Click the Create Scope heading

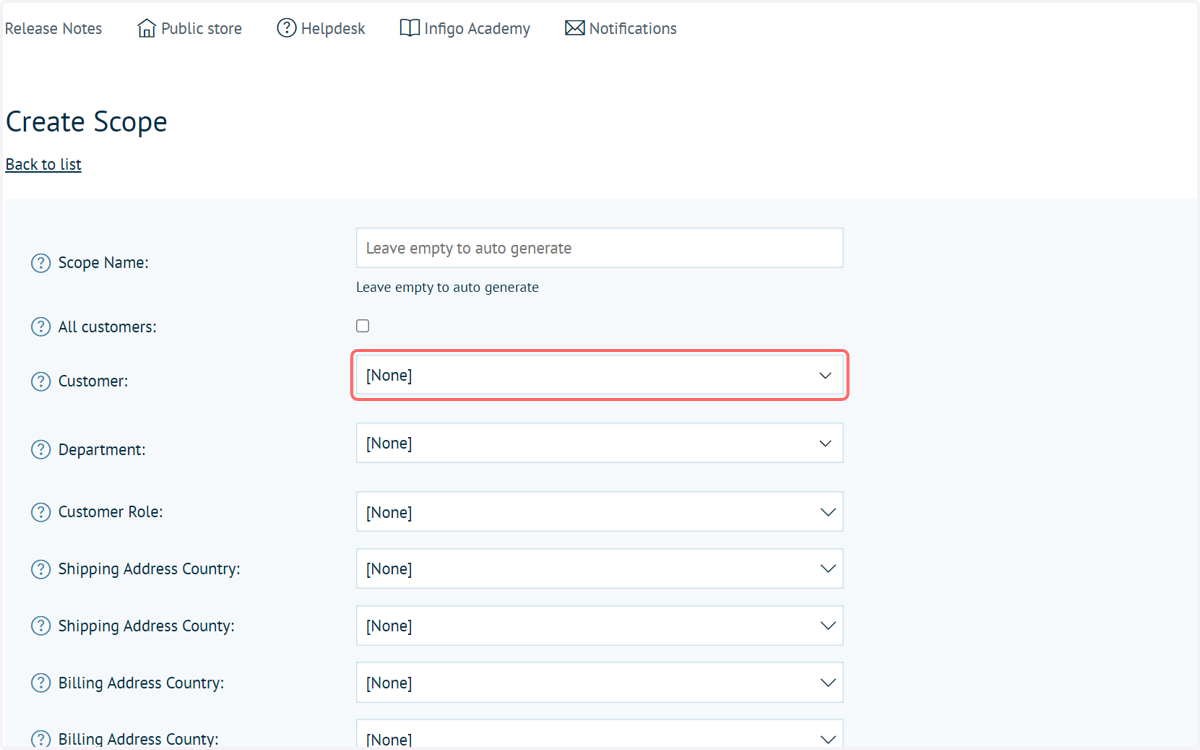point(86,122)
